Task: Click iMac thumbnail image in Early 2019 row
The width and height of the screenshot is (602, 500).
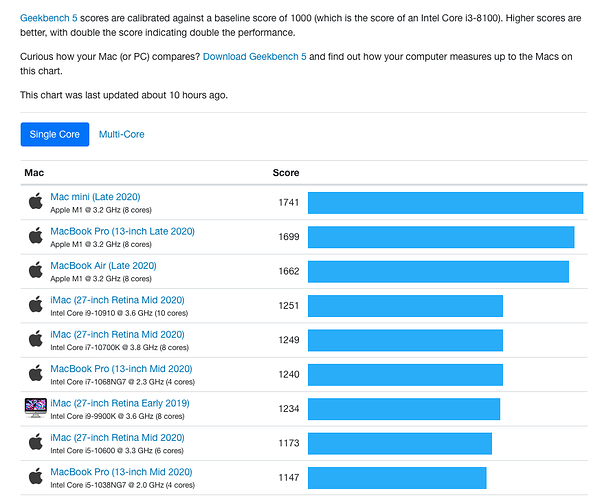Action: [x=36, y=408]
